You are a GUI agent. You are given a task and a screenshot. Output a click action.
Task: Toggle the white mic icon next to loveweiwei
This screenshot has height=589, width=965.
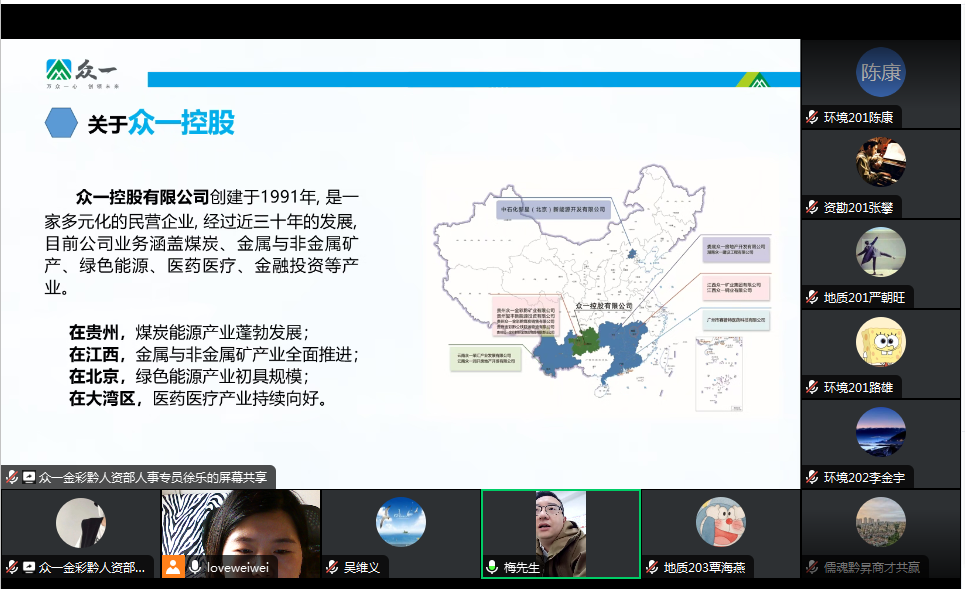pos(194,568)
